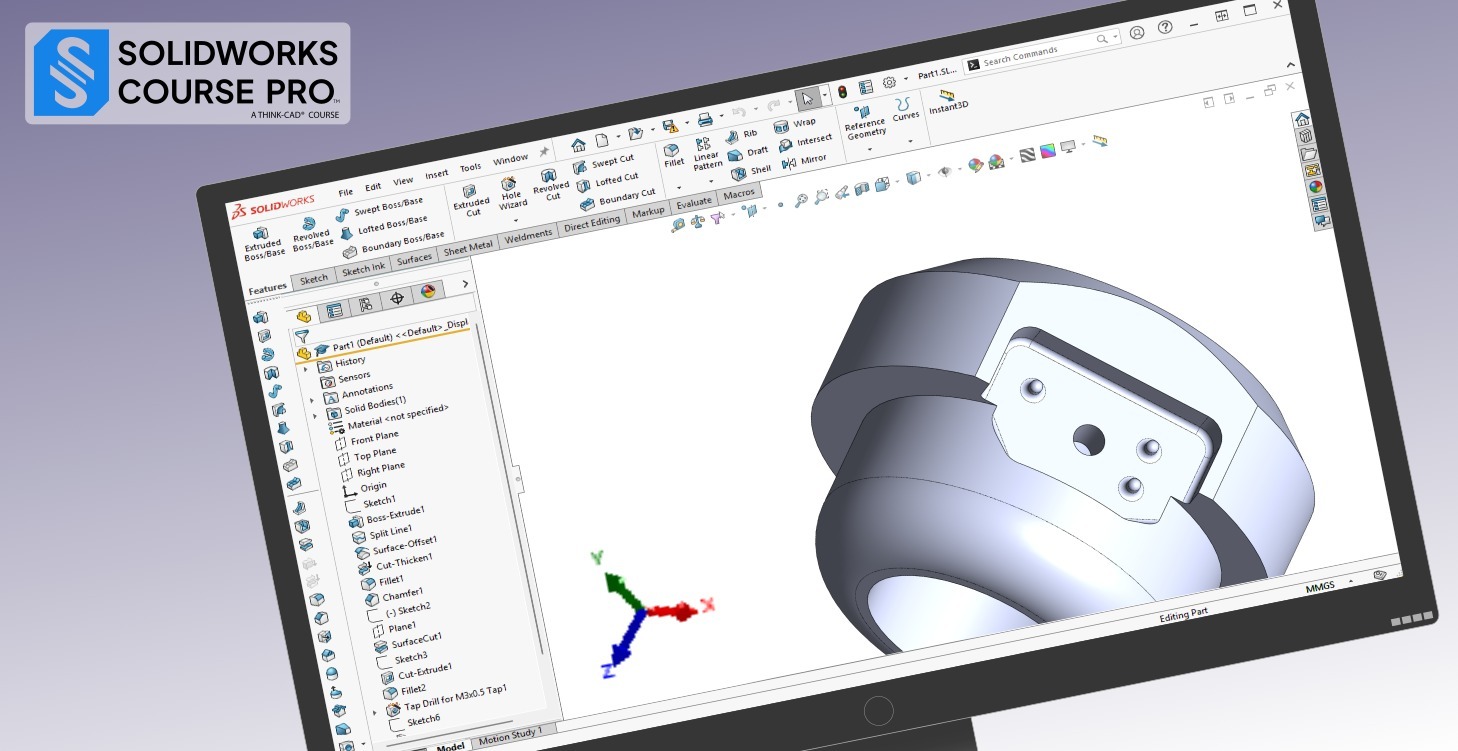Choose the Intersect feature
The height and width of the screenshot is (751, 1458).
[806, 142]
